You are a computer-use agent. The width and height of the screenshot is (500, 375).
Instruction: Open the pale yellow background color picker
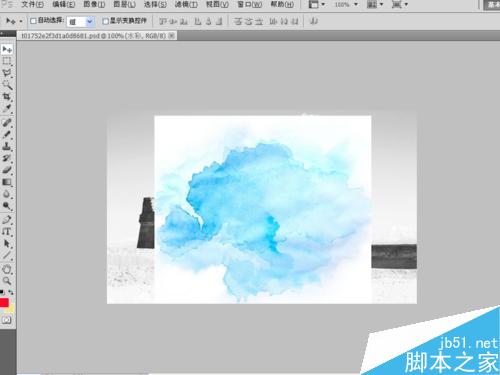coord(11,309)
